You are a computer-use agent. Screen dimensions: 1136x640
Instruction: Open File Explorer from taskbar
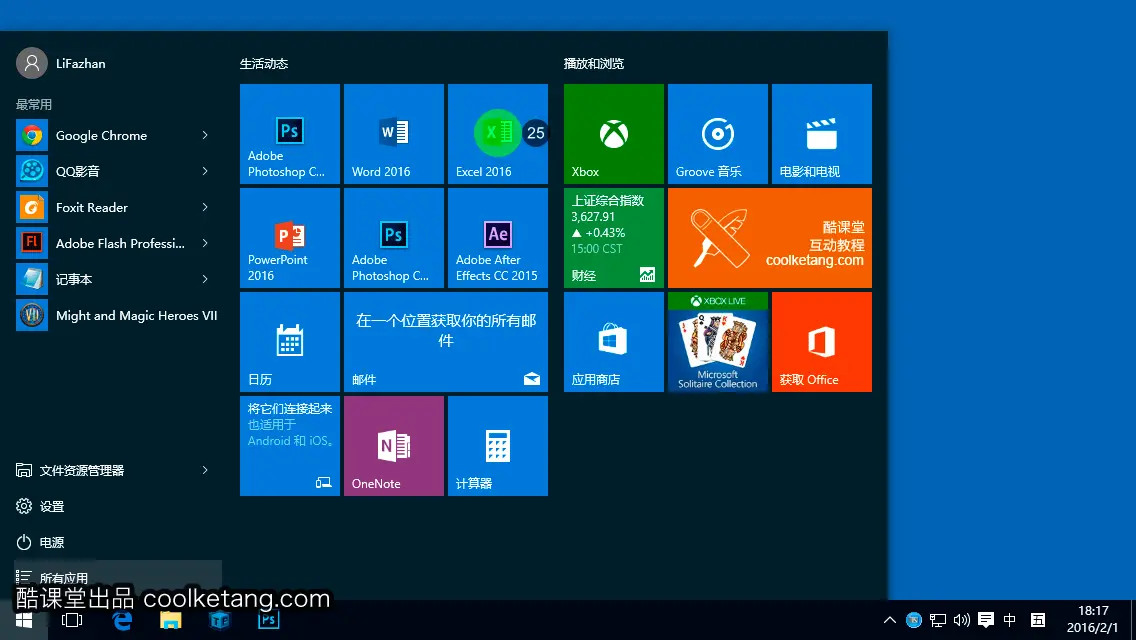pyautogui.click(x=170, y=620)
